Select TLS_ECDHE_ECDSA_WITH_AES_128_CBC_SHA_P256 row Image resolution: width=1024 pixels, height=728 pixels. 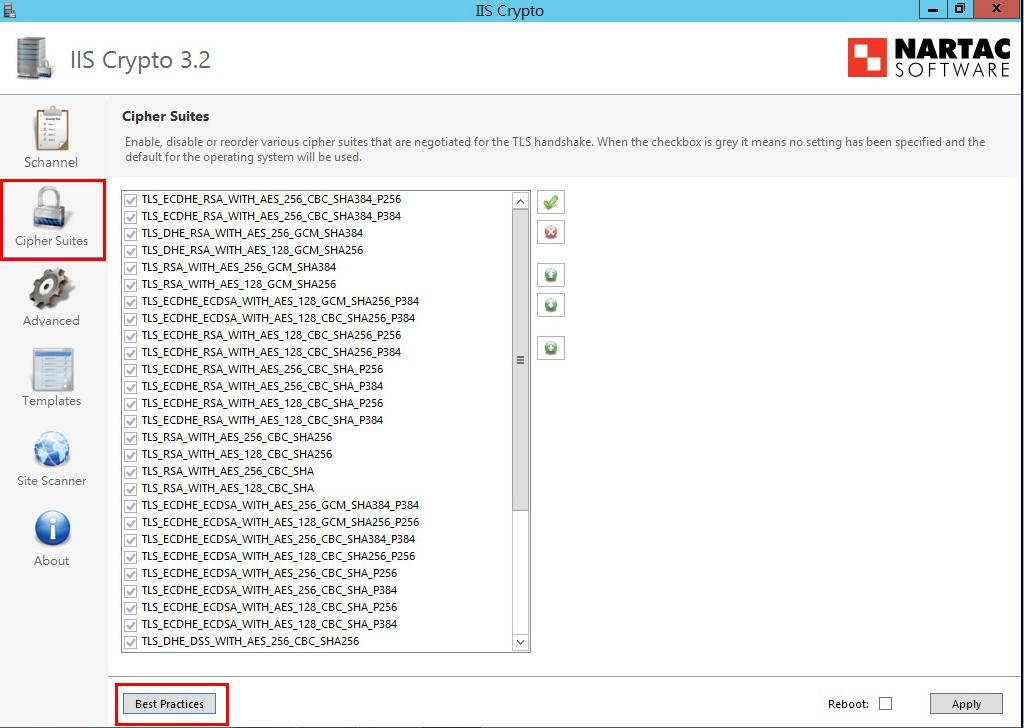(317, 607)
